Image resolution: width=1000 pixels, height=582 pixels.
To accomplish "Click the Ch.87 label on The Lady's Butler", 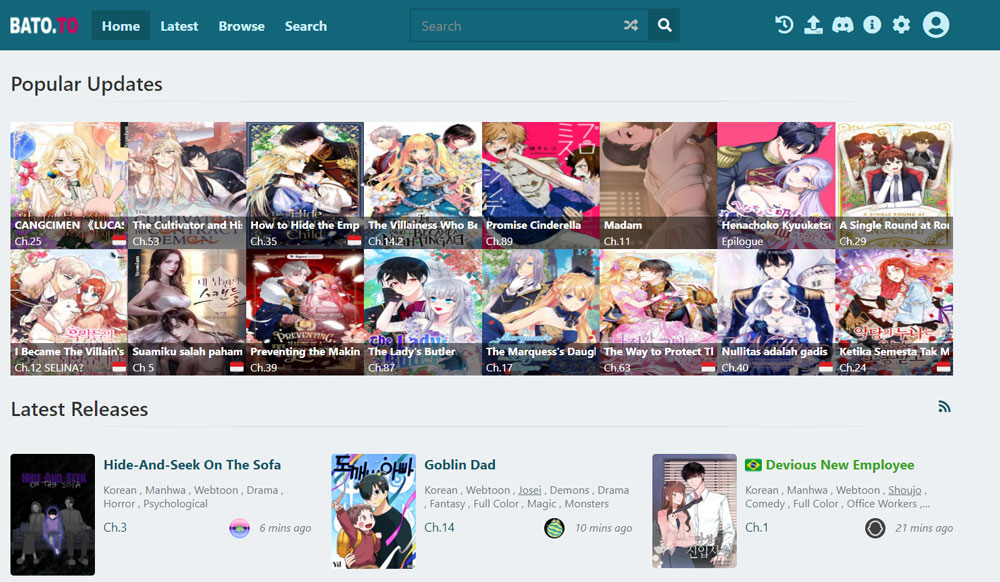I will (381, 368).
